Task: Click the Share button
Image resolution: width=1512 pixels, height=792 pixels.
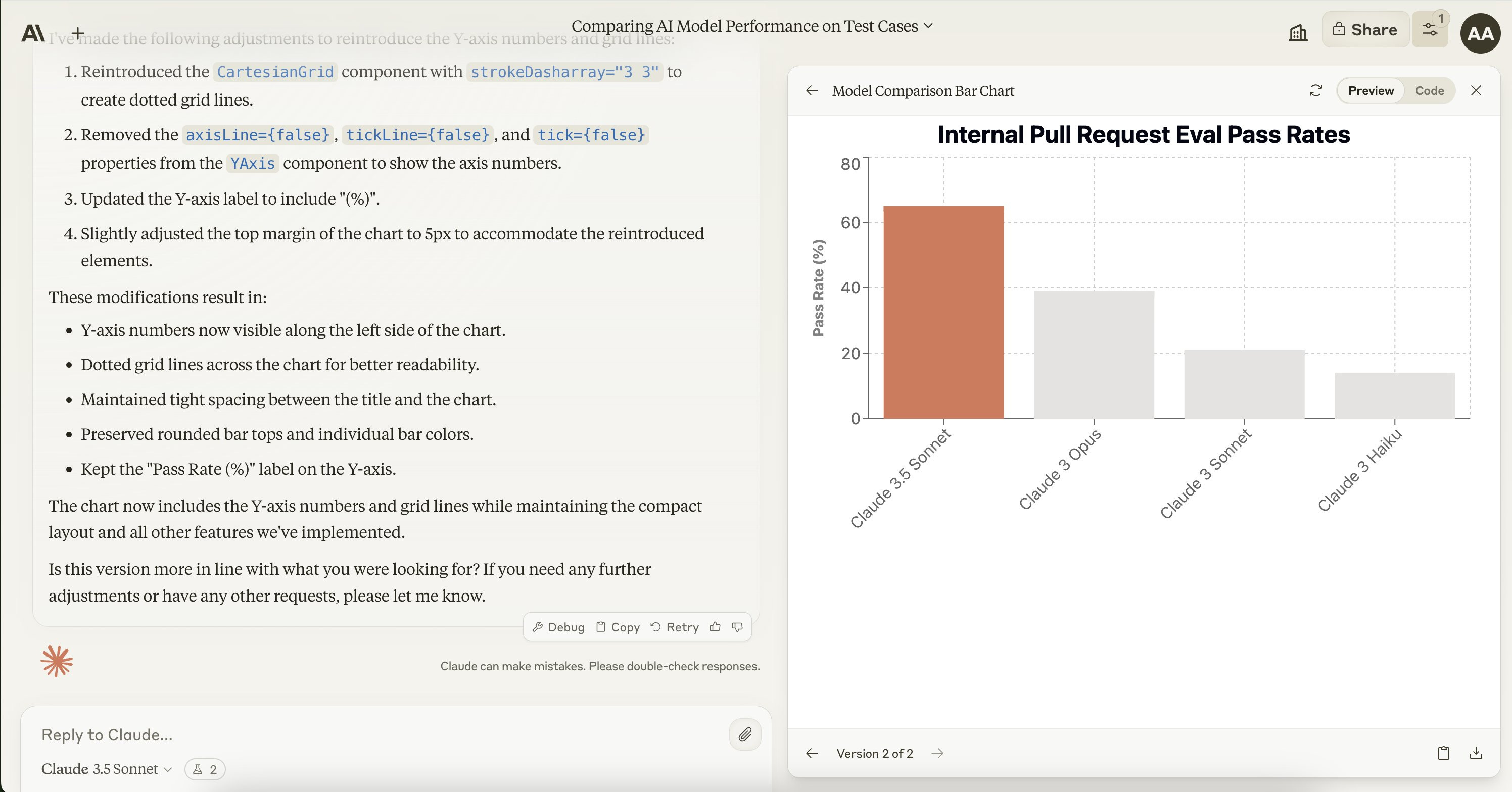Action: pyautogui.click(x=1365, y=30)
